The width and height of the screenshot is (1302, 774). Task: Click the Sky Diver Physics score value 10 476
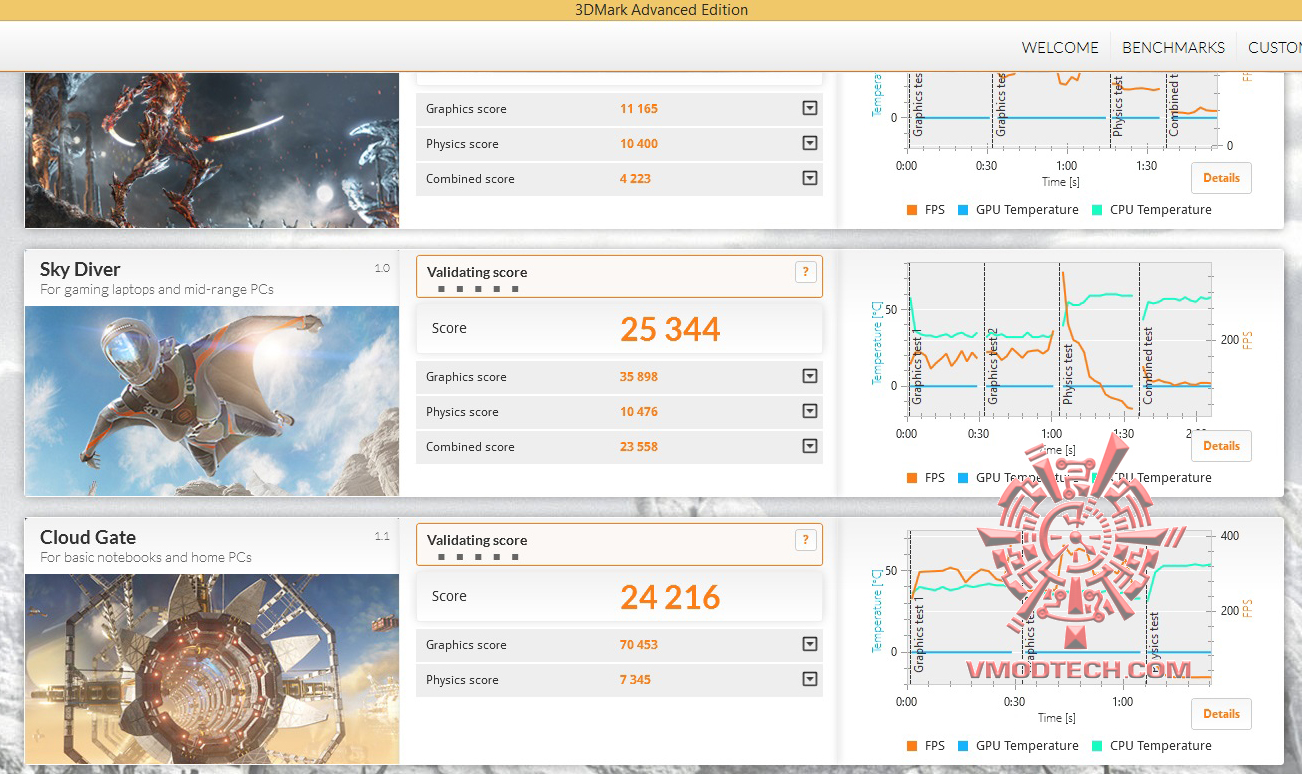(x=639, y=412)
